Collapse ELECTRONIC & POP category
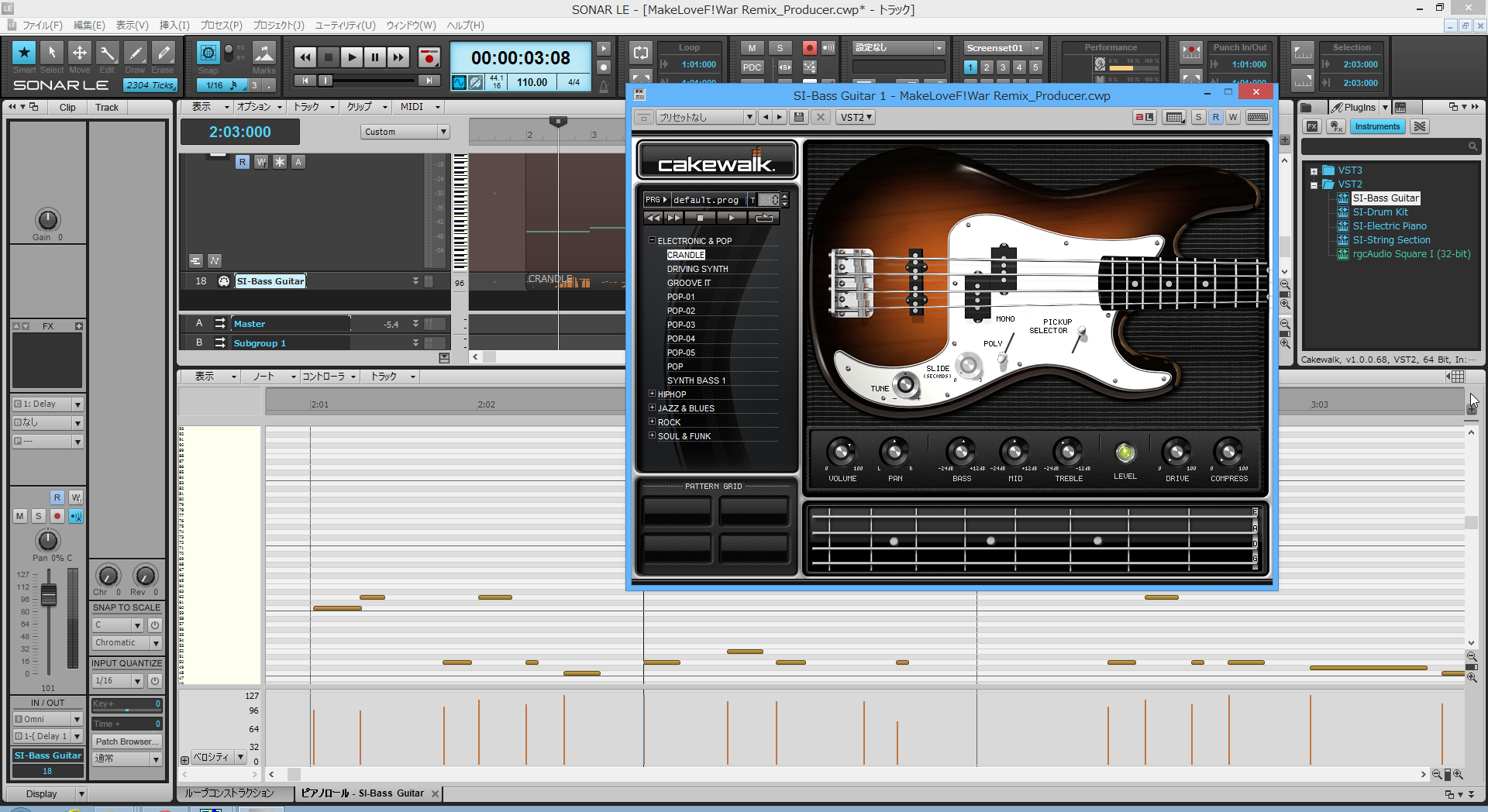This screenshot has height=812, width=1488. click(x=652, y=240)
